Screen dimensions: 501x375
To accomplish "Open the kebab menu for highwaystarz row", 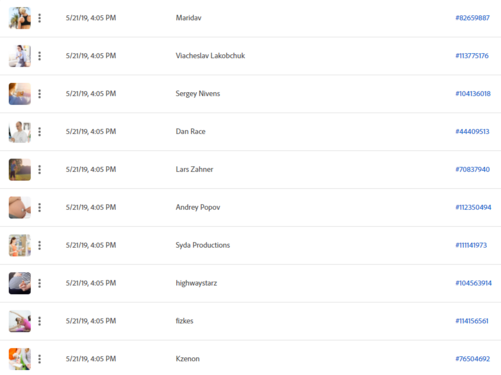I will coord(40,283).
